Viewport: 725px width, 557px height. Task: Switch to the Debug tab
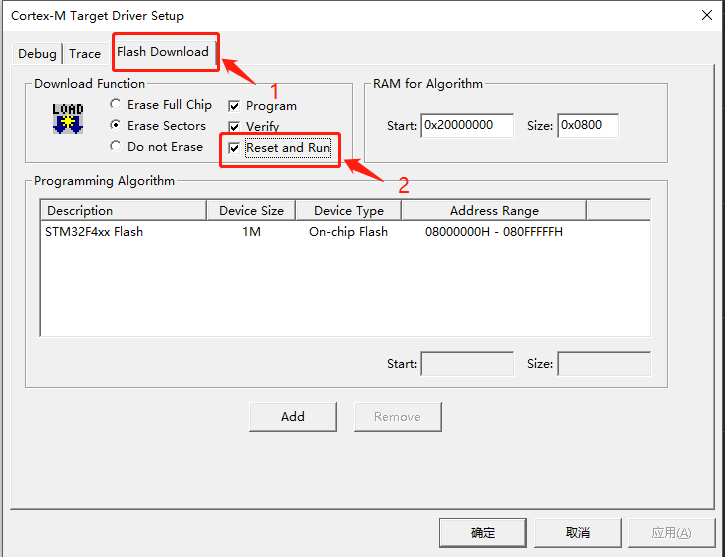pos(37,54)
